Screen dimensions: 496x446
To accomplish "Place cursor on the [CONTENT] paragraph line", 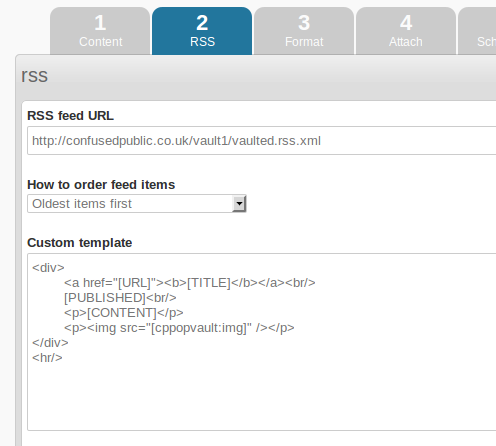I will pyautogui.click(x=124, y=313).
